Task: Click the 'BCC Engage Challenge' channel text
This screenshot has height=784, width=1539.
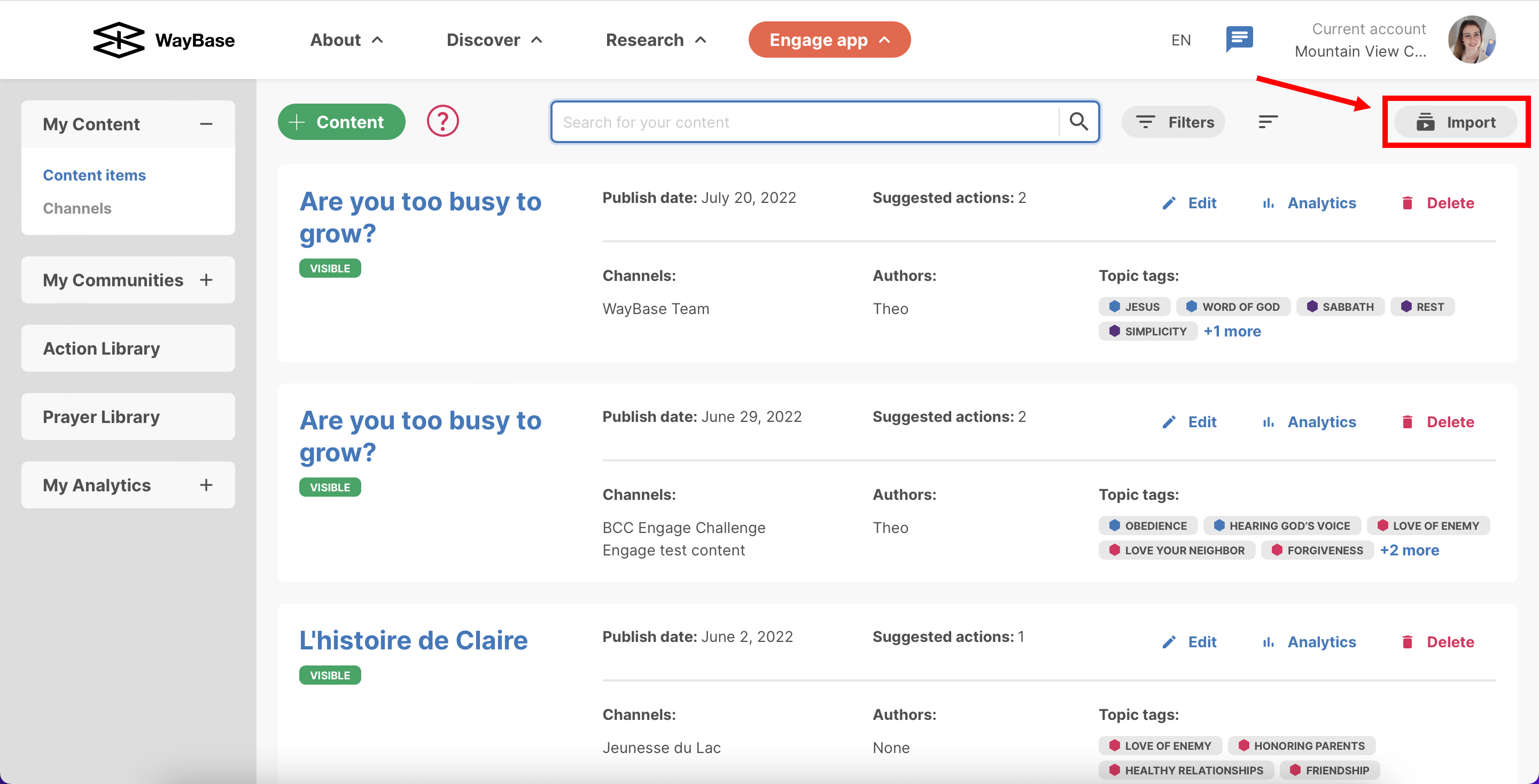Action: point(683,528)
